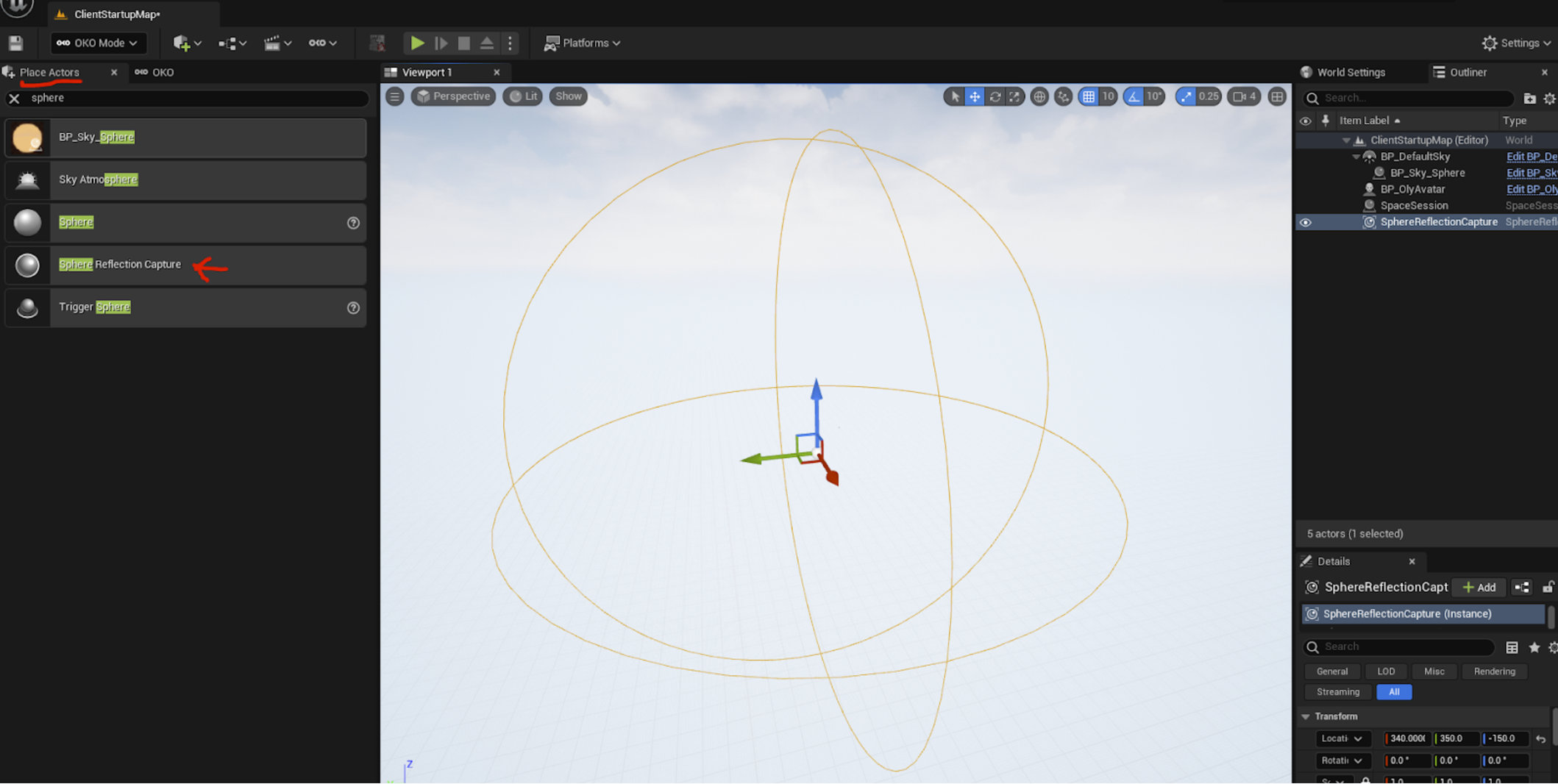
Task: Click the Play button in the toolbar
Action: [417, 43]
